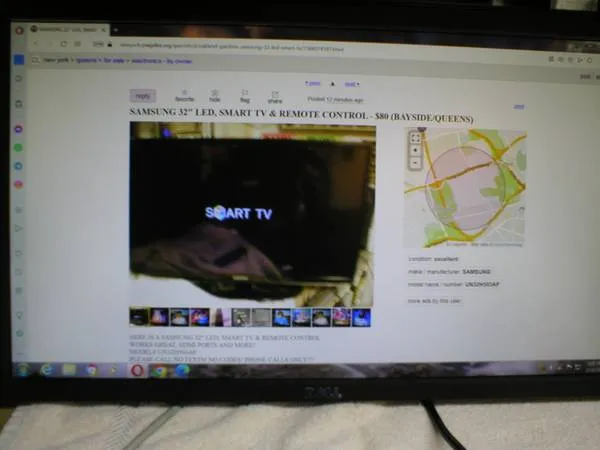Go back to the previous page
The width and height of the screenshot is (600, 450).
click(x=37, y=44)
